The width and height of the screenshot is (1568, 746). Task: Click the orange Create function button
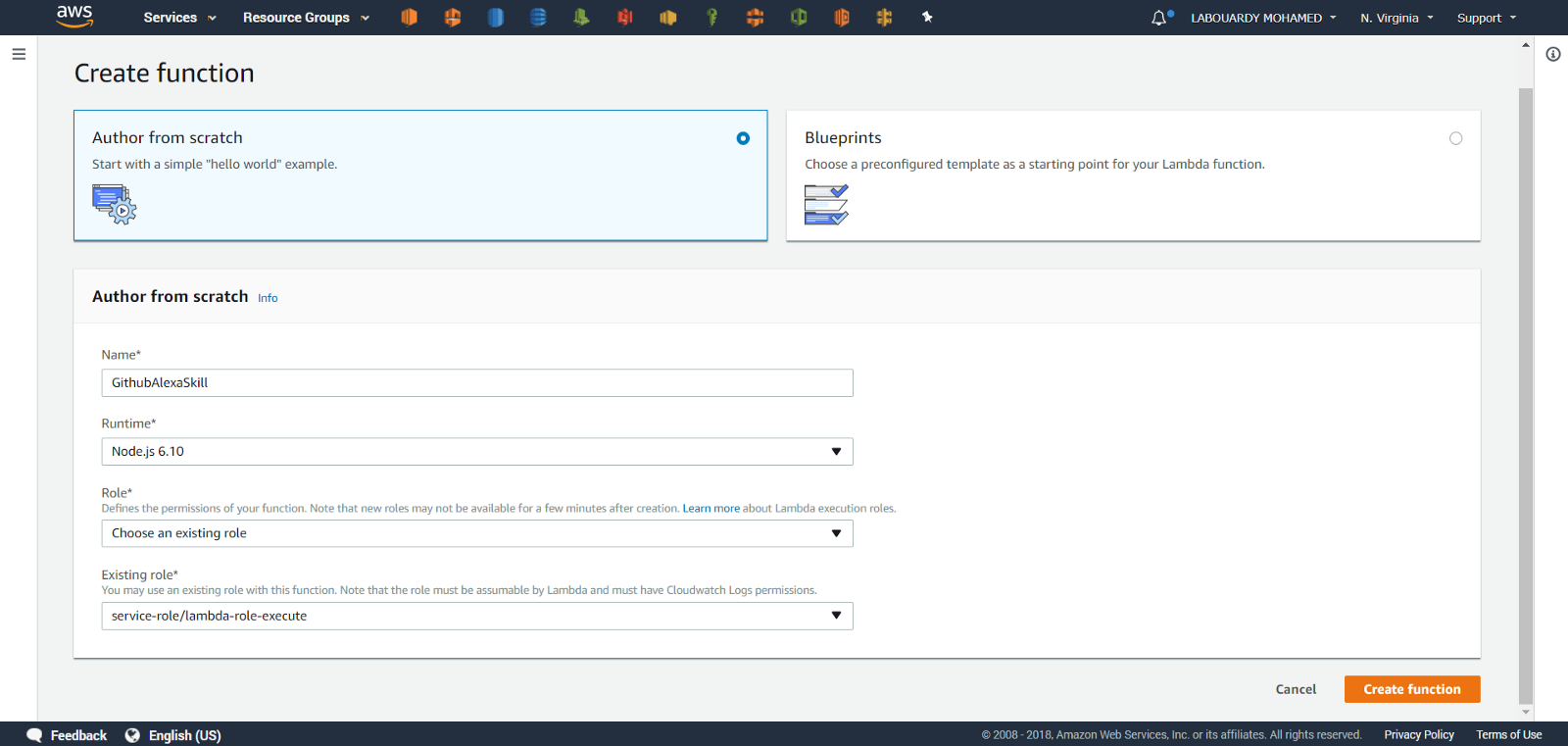click(x=1412, y=689)
